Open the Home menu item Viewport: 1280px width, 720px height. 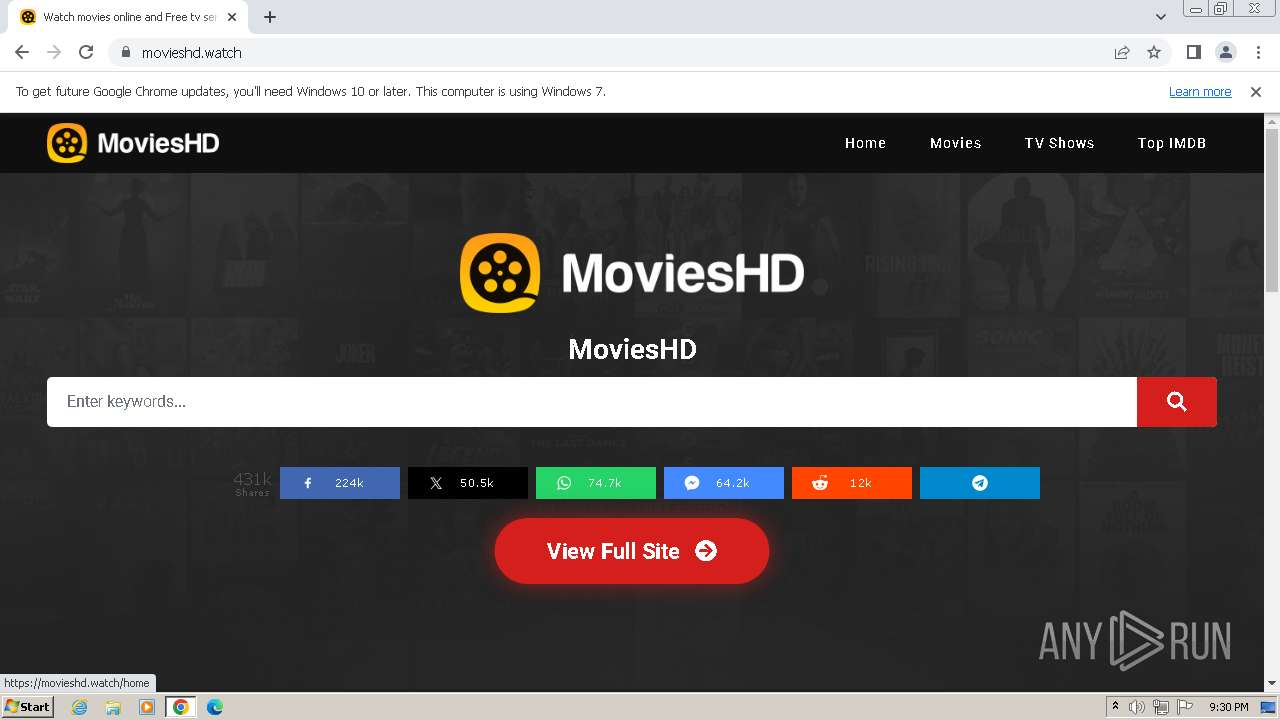point(865,143)
